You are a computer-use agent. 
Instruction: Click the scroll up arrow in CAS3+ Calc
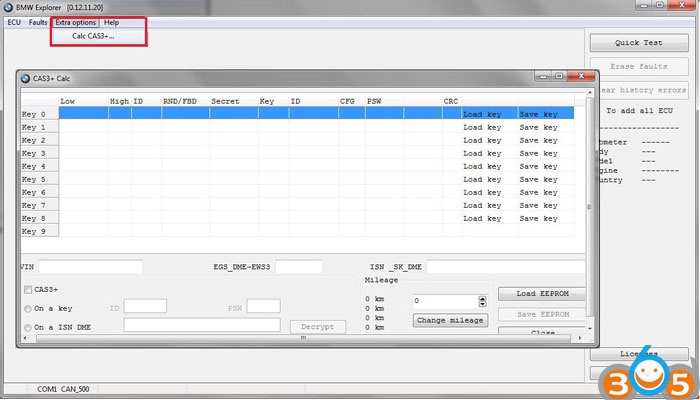590,92
